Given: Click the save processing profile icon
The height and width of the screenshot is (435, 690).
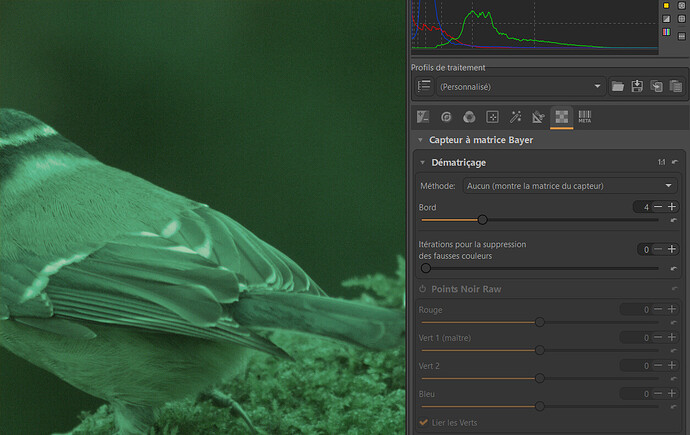Looking at the screenshot, I should (x=637, y=87).
